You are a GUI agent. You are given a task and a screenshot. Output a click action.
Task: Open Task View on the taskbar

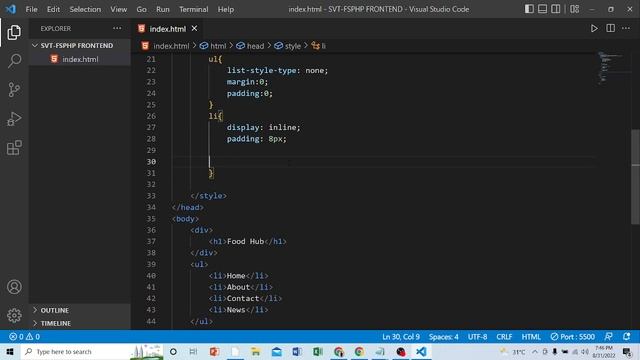tap(193, 352)
